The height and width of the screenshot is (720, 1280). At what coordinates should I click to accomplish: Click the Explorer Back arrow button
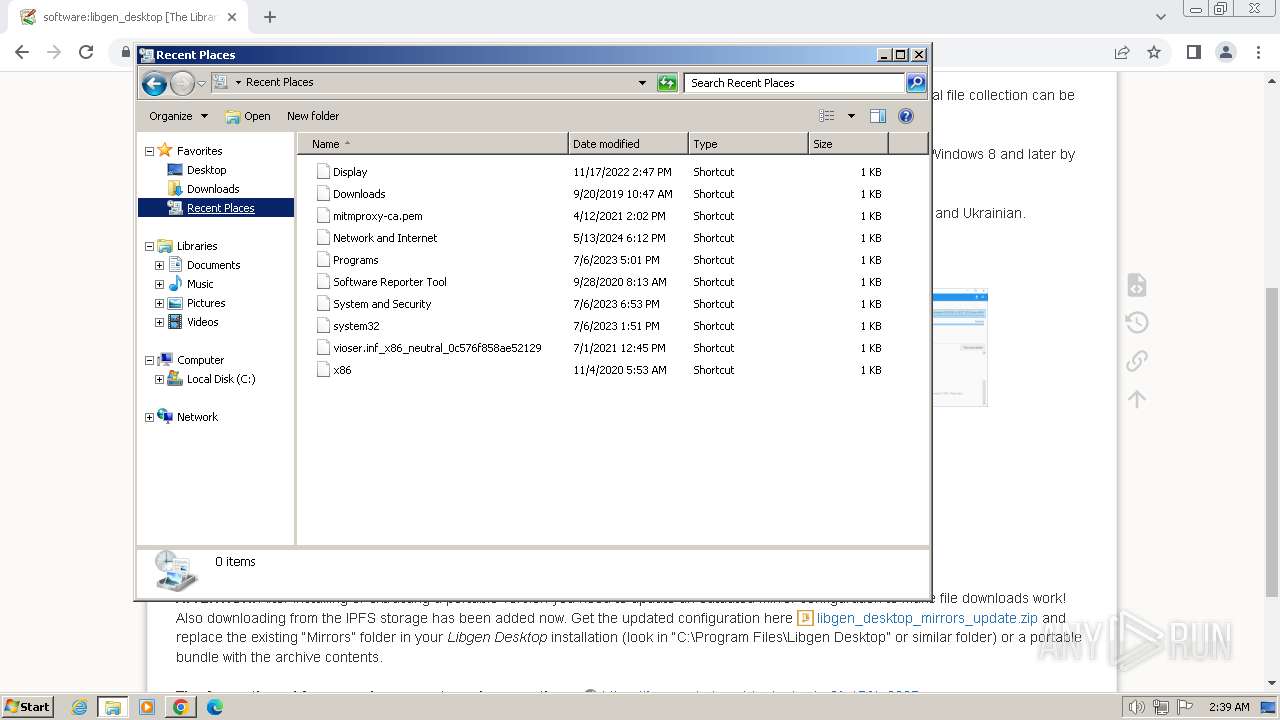pos(154,83)
